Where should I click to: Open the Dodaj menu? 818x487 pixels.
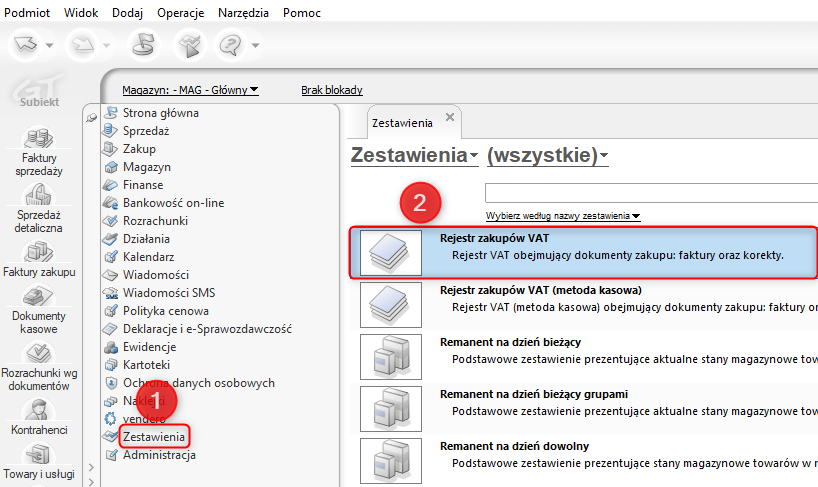pos(127,13)
